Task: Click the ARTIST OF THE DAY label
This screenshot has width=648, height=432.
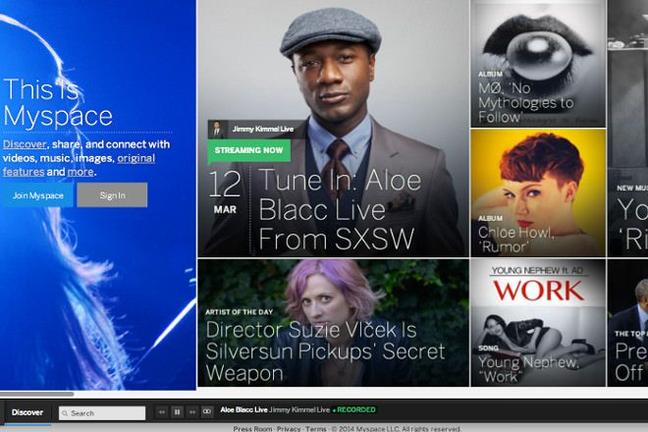Action: [239, 312]
